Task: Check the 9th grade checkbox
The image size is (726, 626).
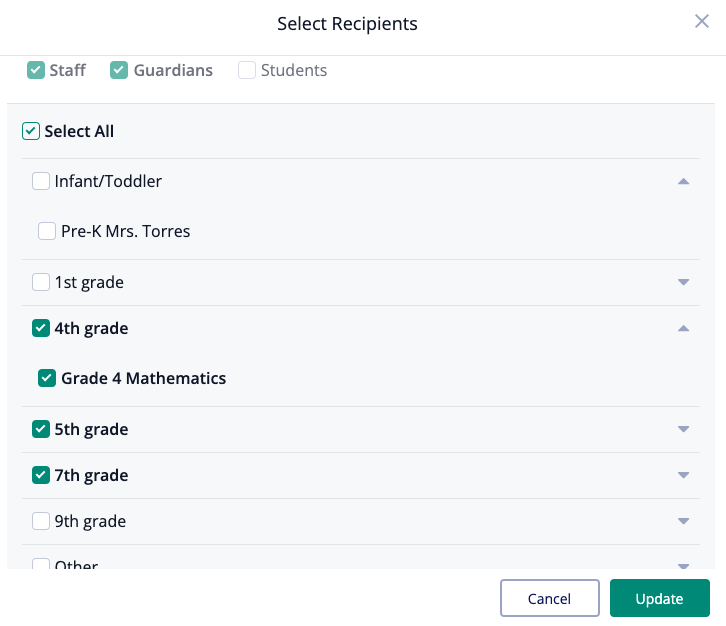Action: pyautogui.click(x=41, y=521)
